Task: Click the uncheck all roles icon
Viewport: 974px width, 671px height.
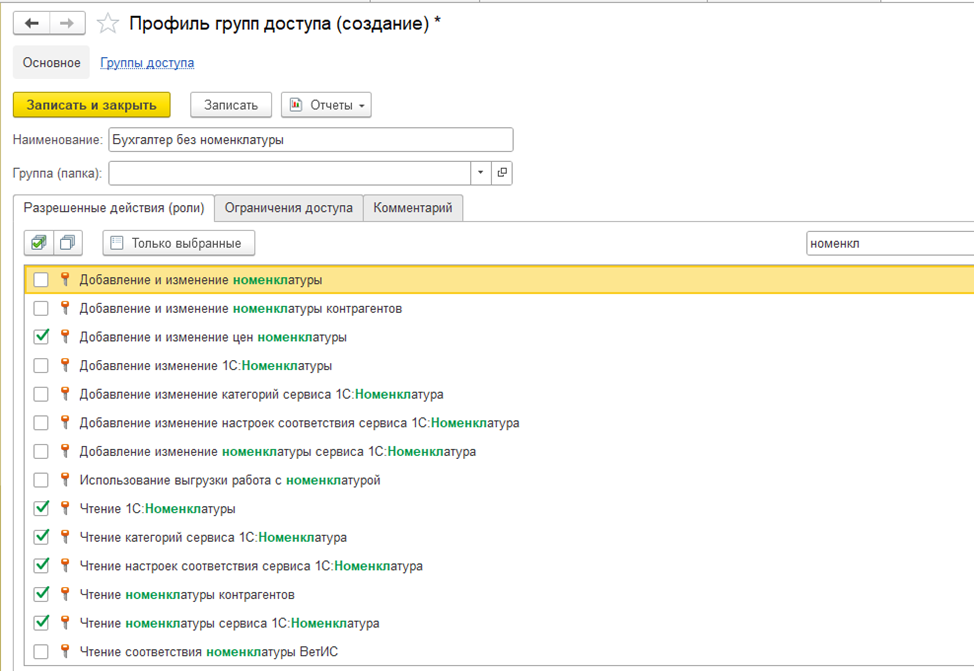Action: click(68, 243)
